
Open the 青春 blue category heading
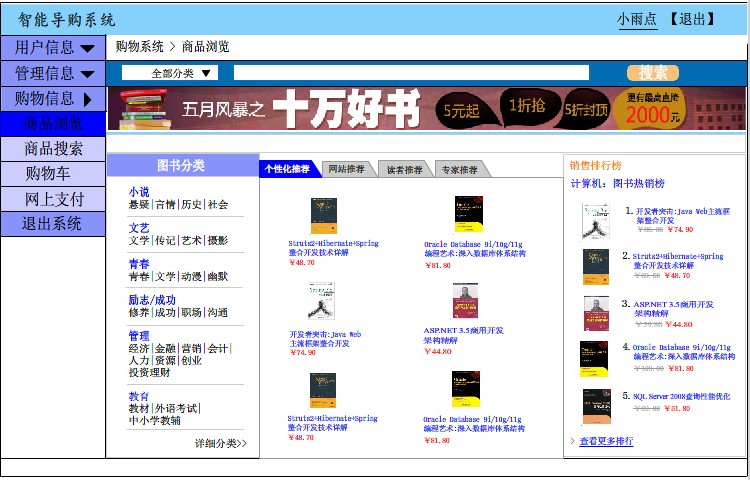139,264
